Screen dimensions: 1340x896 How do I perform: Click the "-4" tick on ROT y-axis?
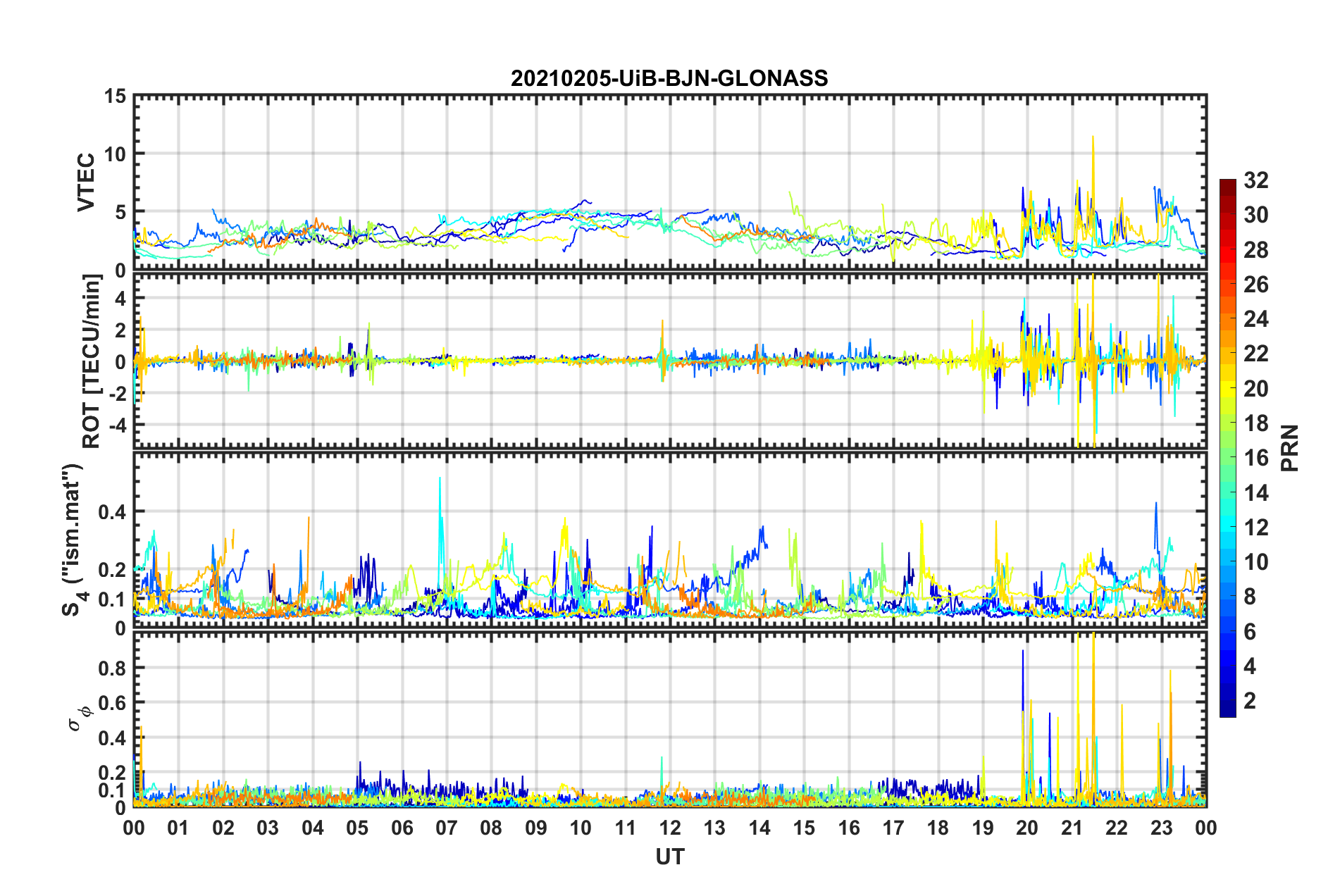117,425
